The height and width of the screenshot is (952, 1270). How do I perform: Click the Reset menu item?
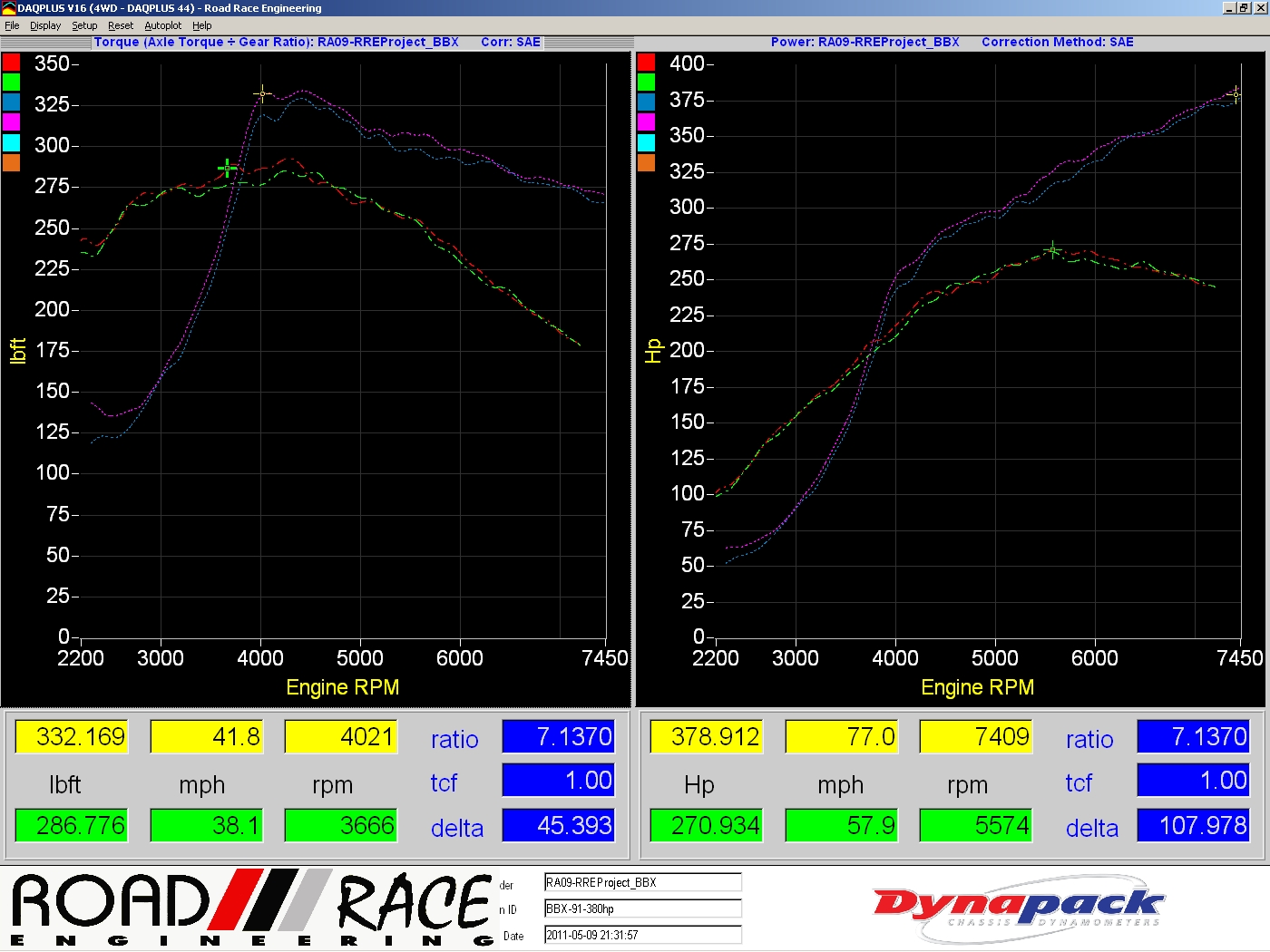pyautogui.click(x=121, y=25)
